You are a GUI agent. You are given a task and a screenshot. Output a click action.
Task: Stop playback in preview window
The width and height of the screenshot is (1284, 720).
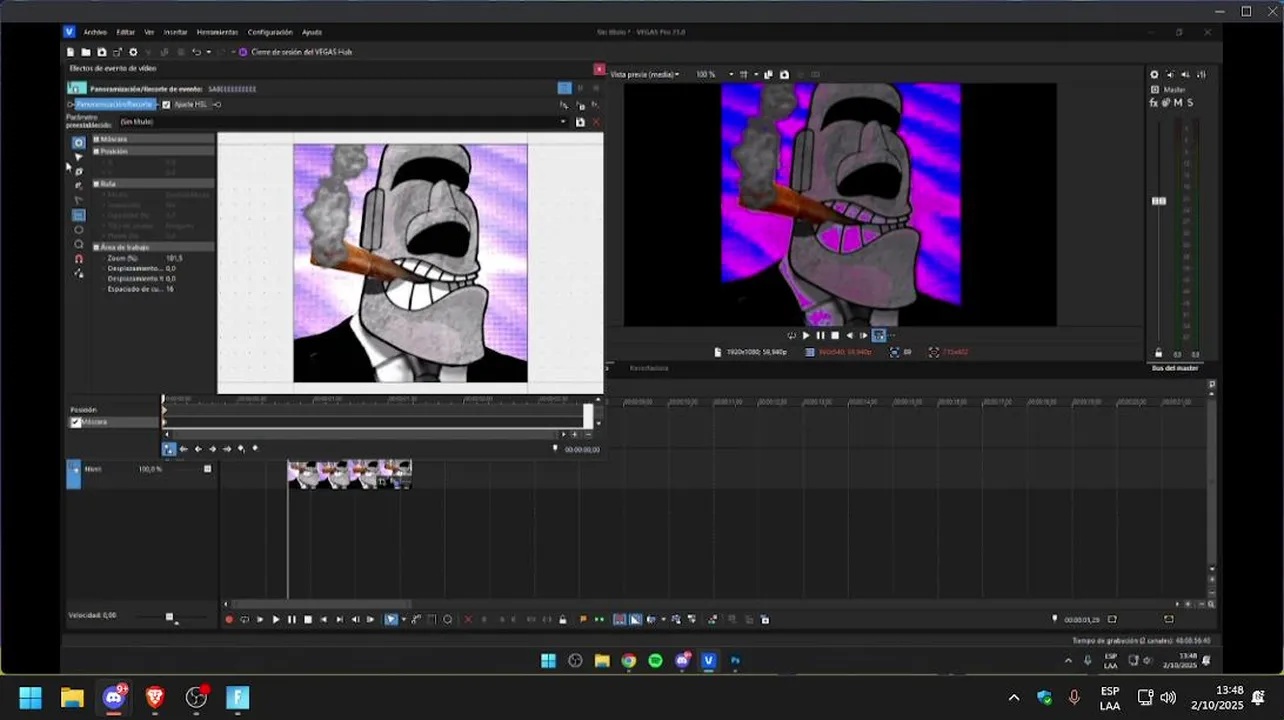point(835,336)
